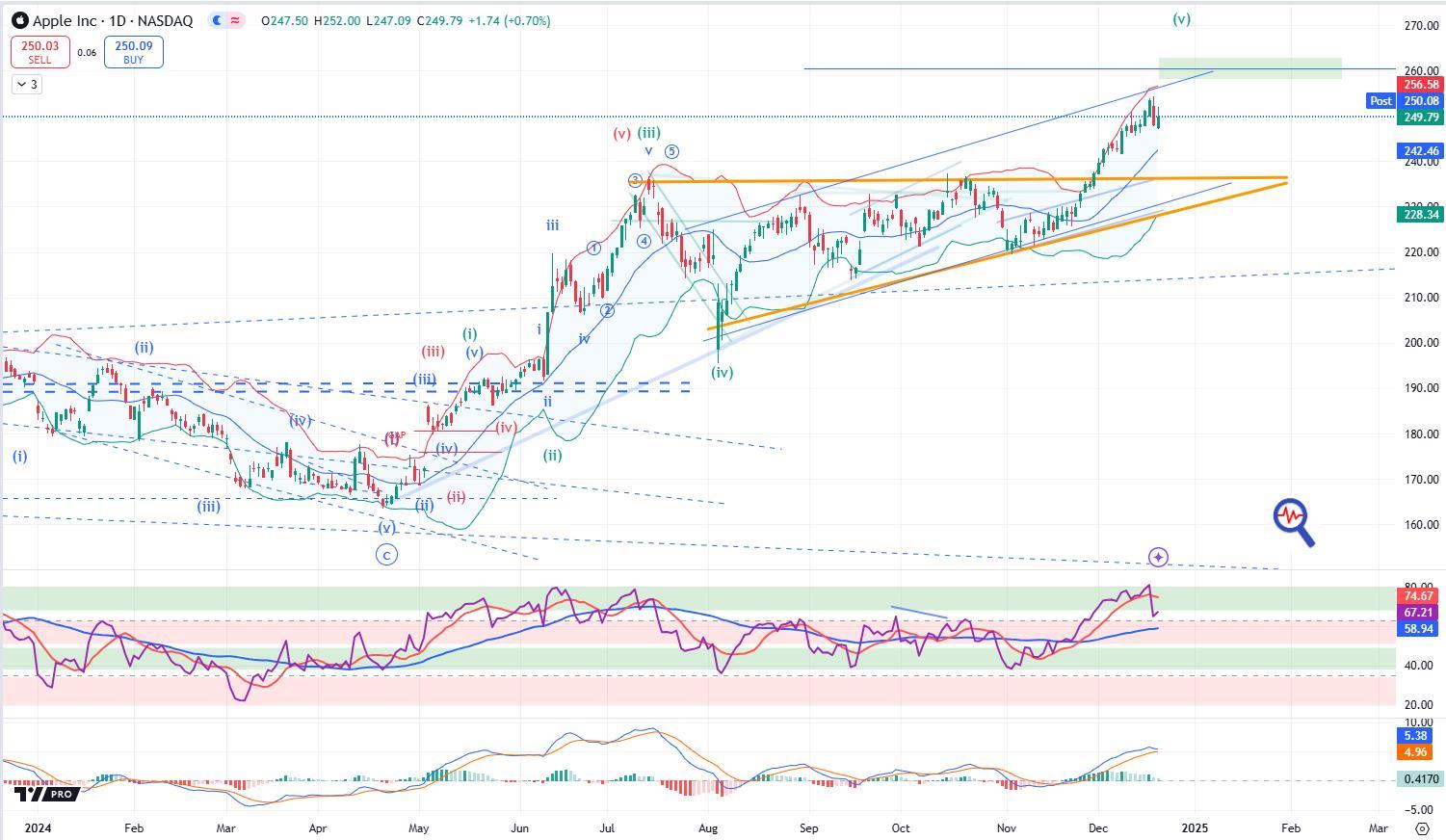Click the purple circled sparkle marker
Image resolution: width=1446 pixels, height=840 pixels.
1158,557
